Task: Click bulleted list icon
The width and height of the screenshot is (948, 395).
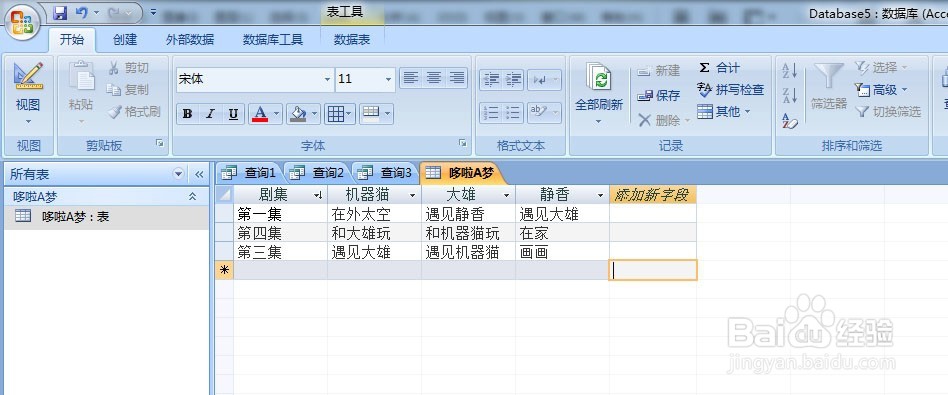Action: click(x=513, y=113)
